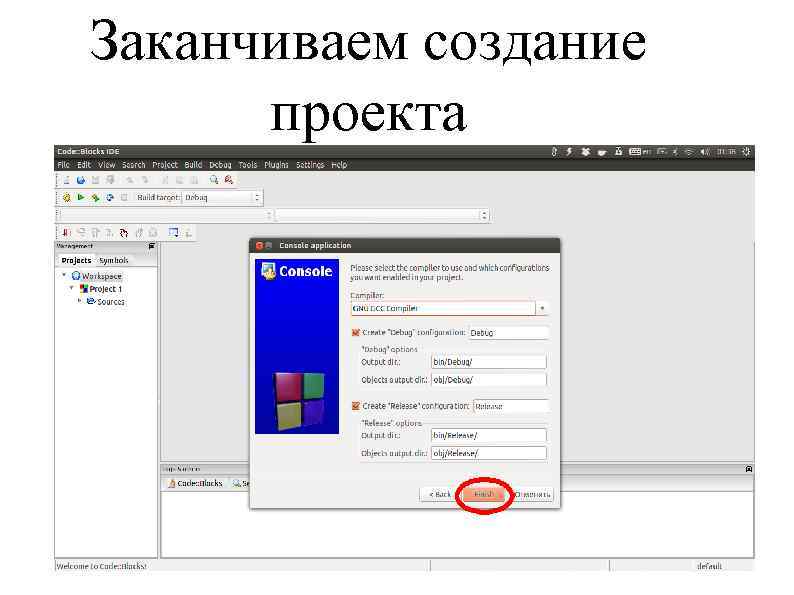Open the Search menu
The height and width of the screenshot is (595, 794).
(x=134, y=165)
